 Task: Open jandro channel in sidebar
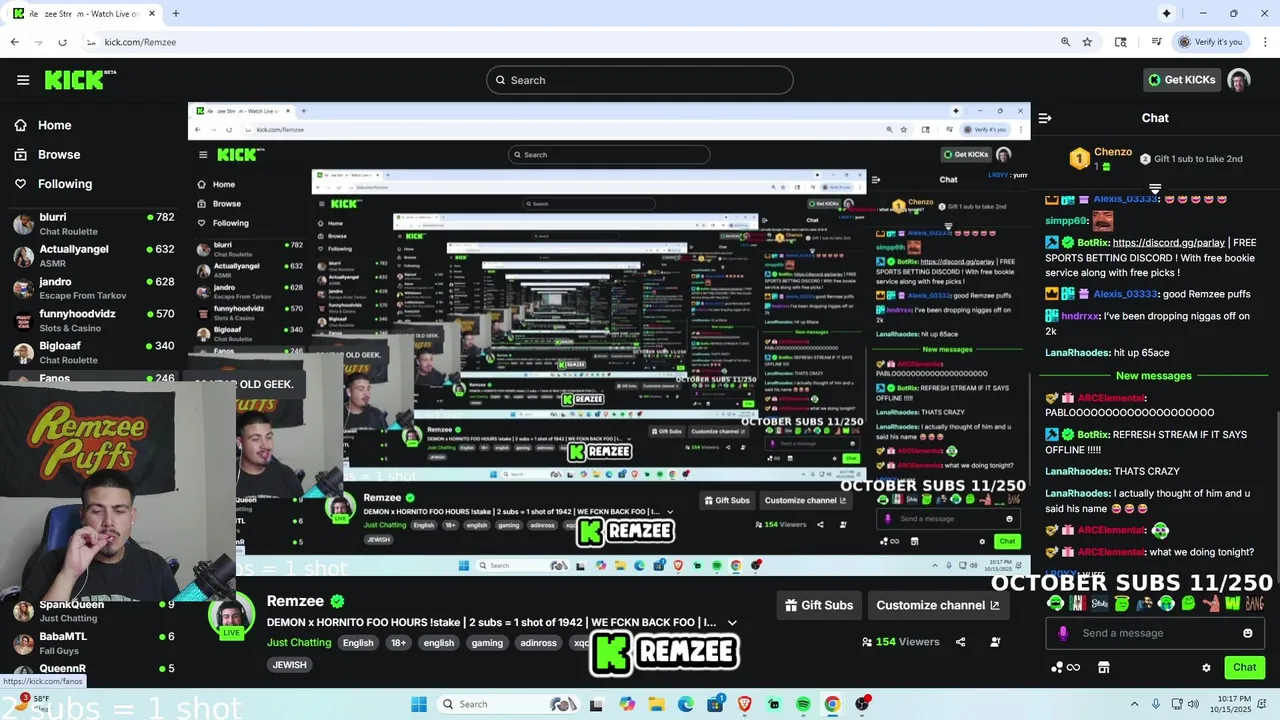pyautogui.click(x=94, y=288)
